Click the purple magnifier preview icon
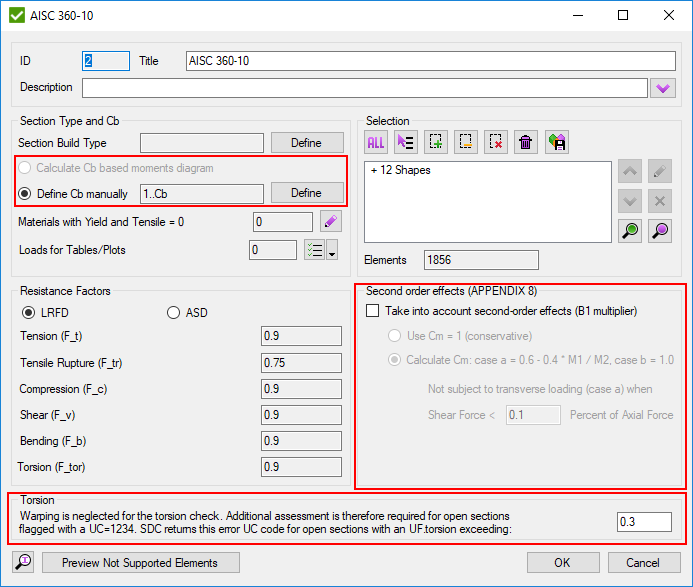Viewport: 693px width, 587px height. 660,231
